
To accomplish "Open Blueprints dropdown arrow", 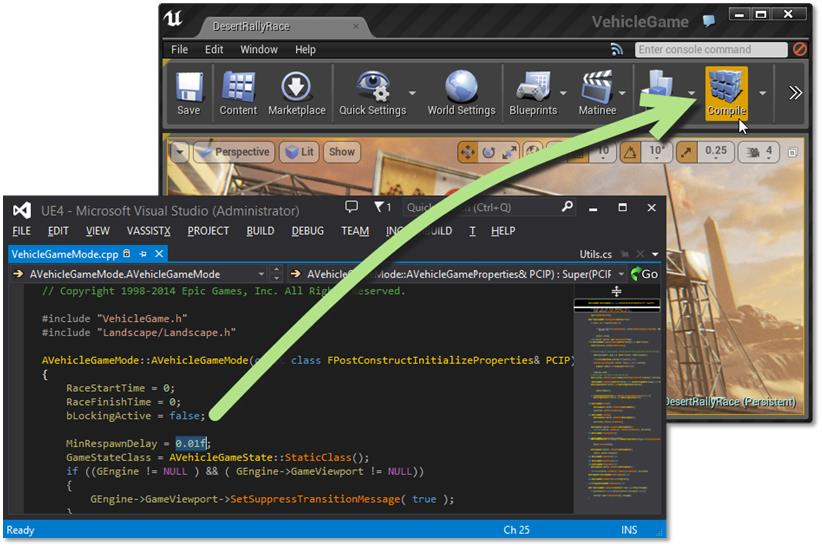I will 564,93.
